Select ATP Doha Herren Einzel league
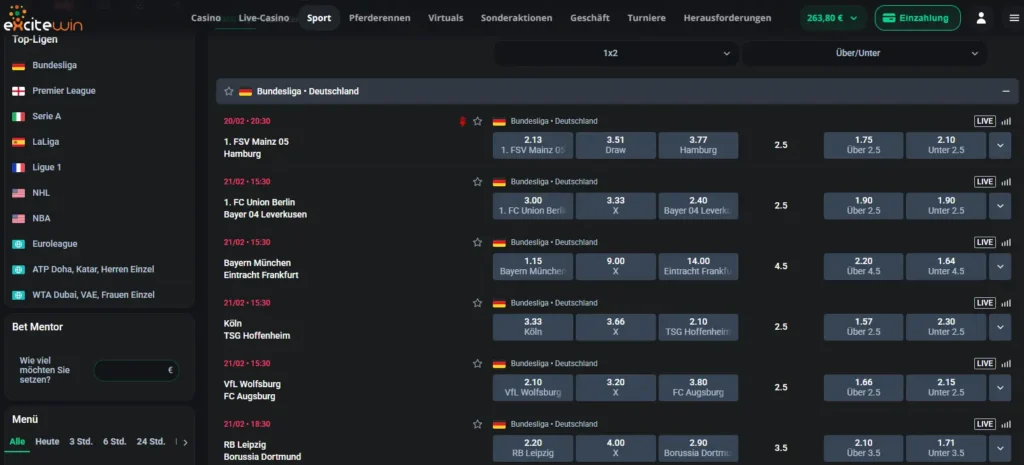The height and width of the screenshot is (465, 1024). (x=93, y=269)
